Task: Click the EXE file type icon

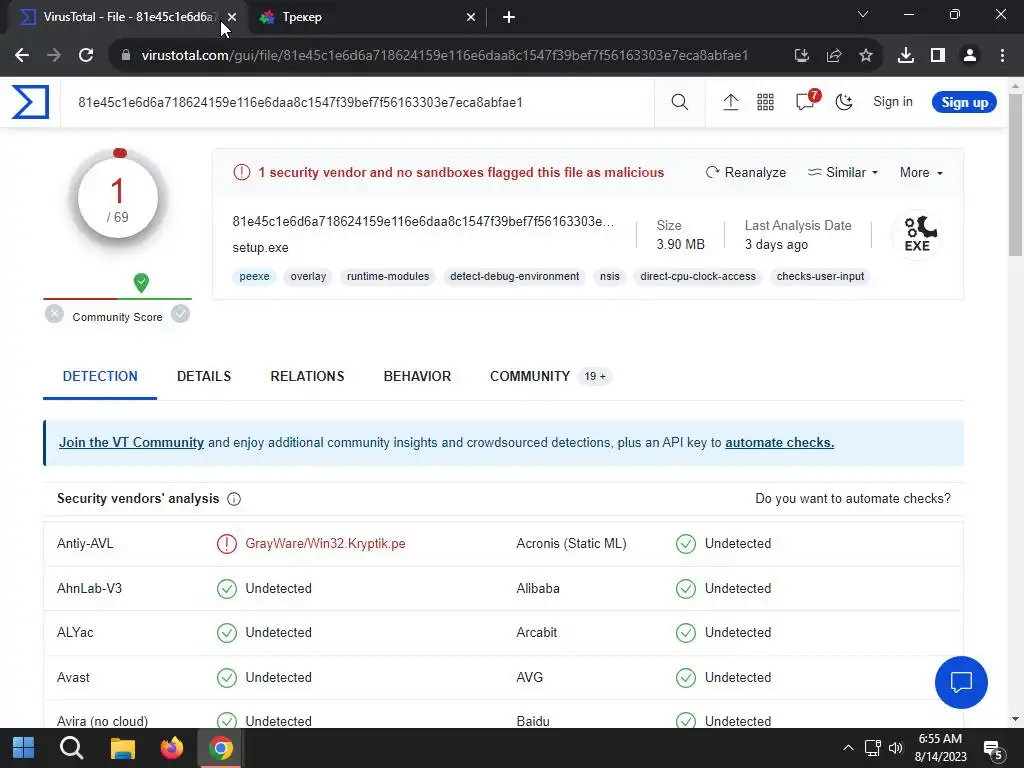Action: (x=918, y=234)
